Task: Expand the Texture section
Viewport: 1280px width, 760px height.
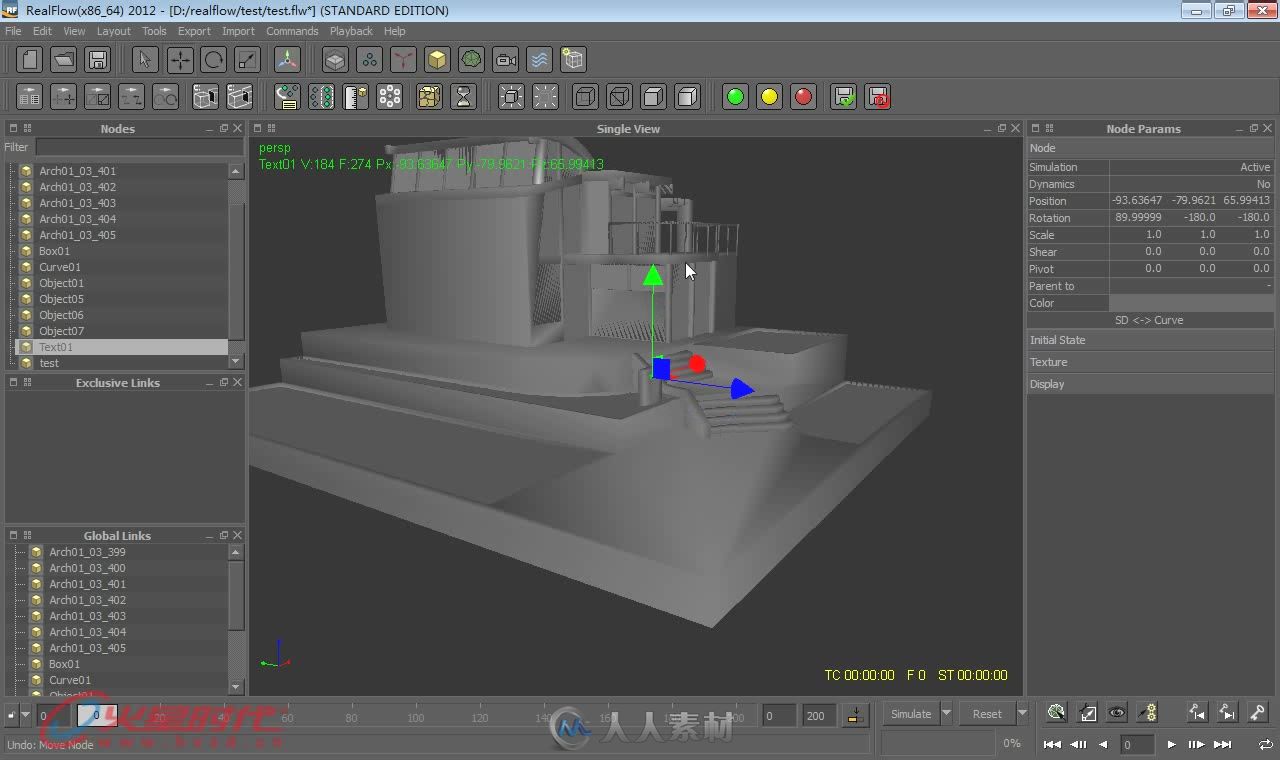Action: click(x=1150, y=362)
